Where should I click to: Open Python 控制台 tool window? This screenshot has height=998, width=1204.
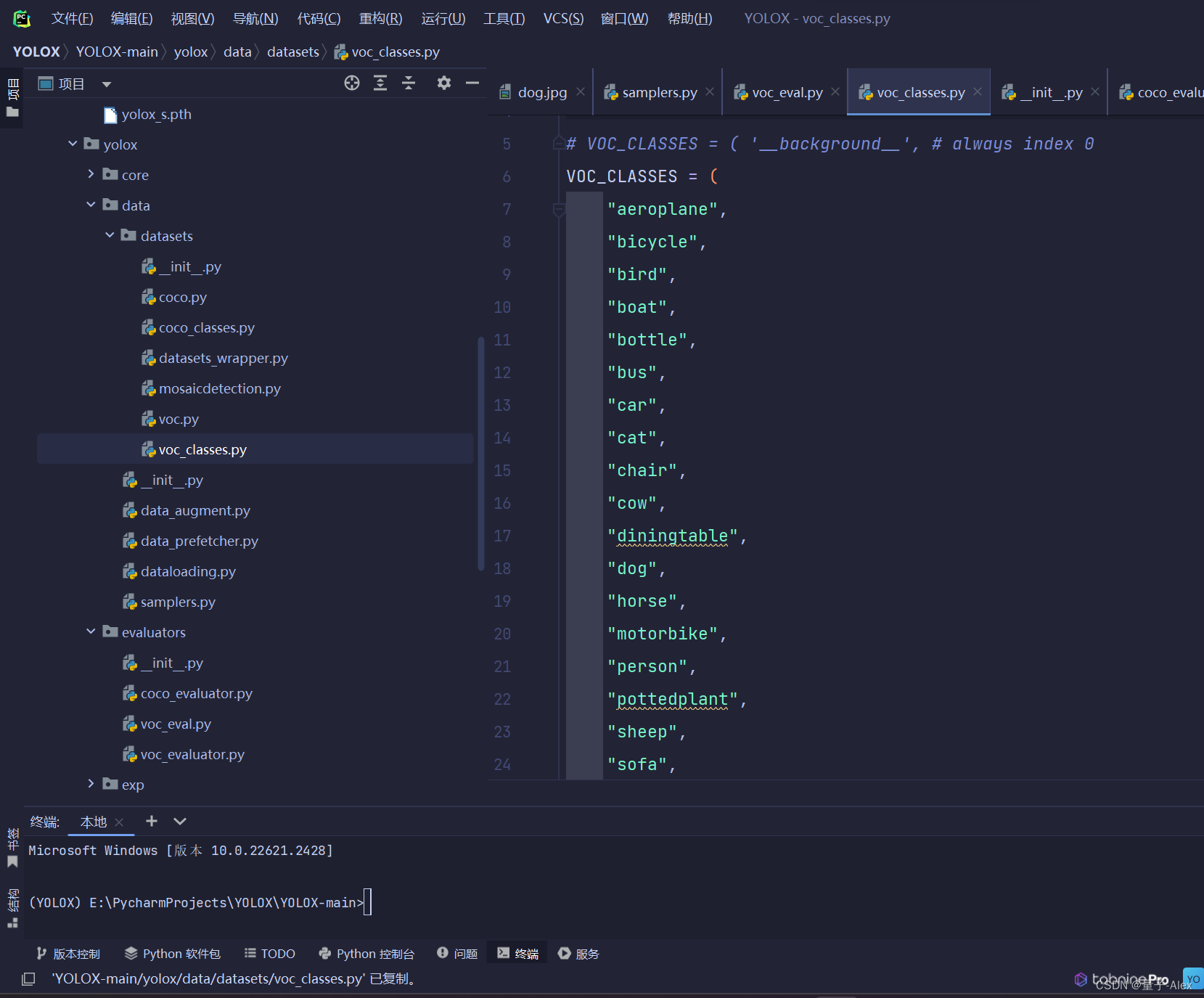pos(366,953)
